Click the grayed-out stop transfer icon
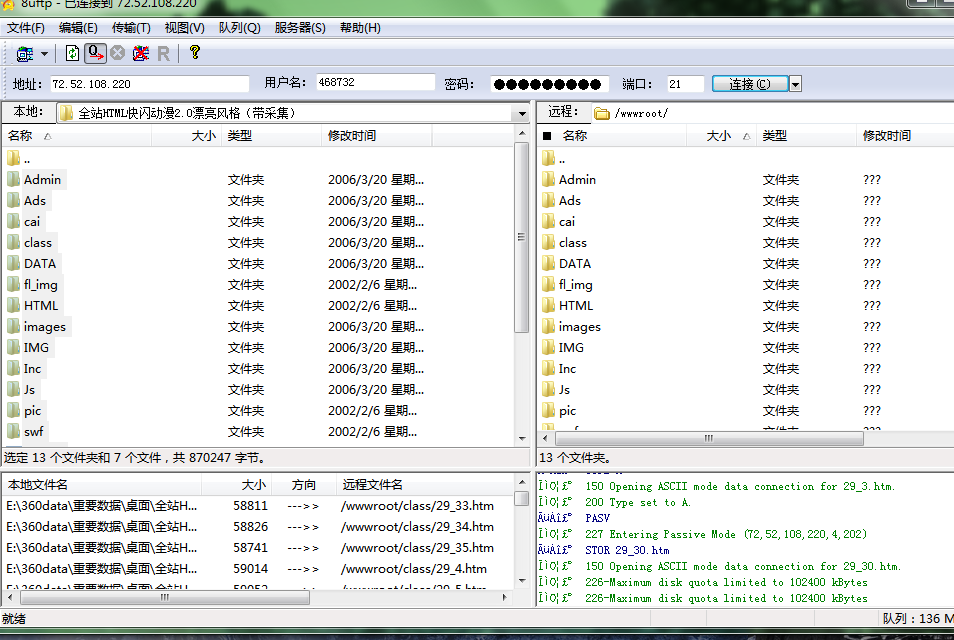The width and height of the screenshot is (954, 640). tap(118, 53)
